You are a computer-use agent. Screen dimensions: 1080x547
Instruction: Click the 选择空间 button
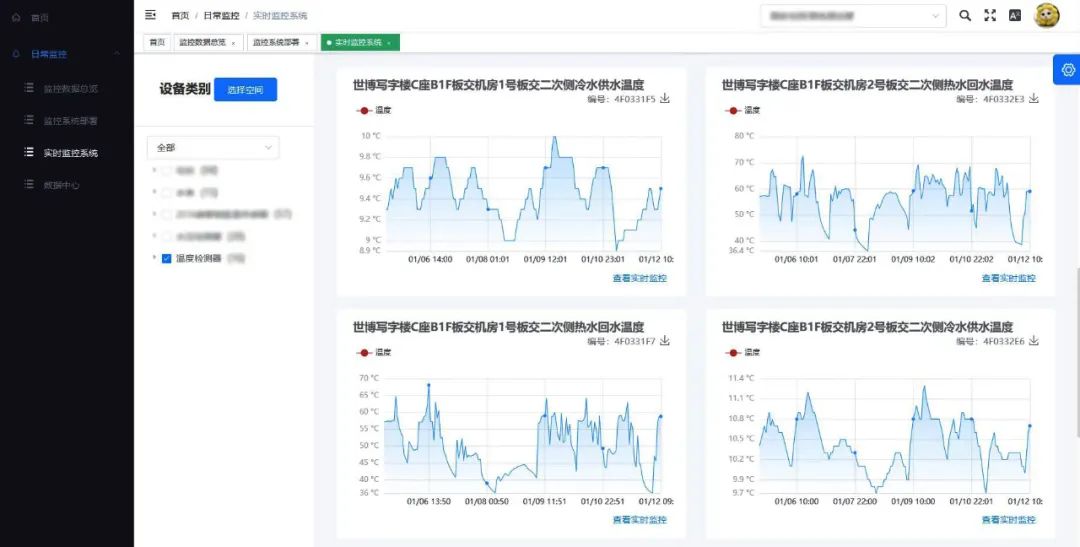click(x=245, y=90)
